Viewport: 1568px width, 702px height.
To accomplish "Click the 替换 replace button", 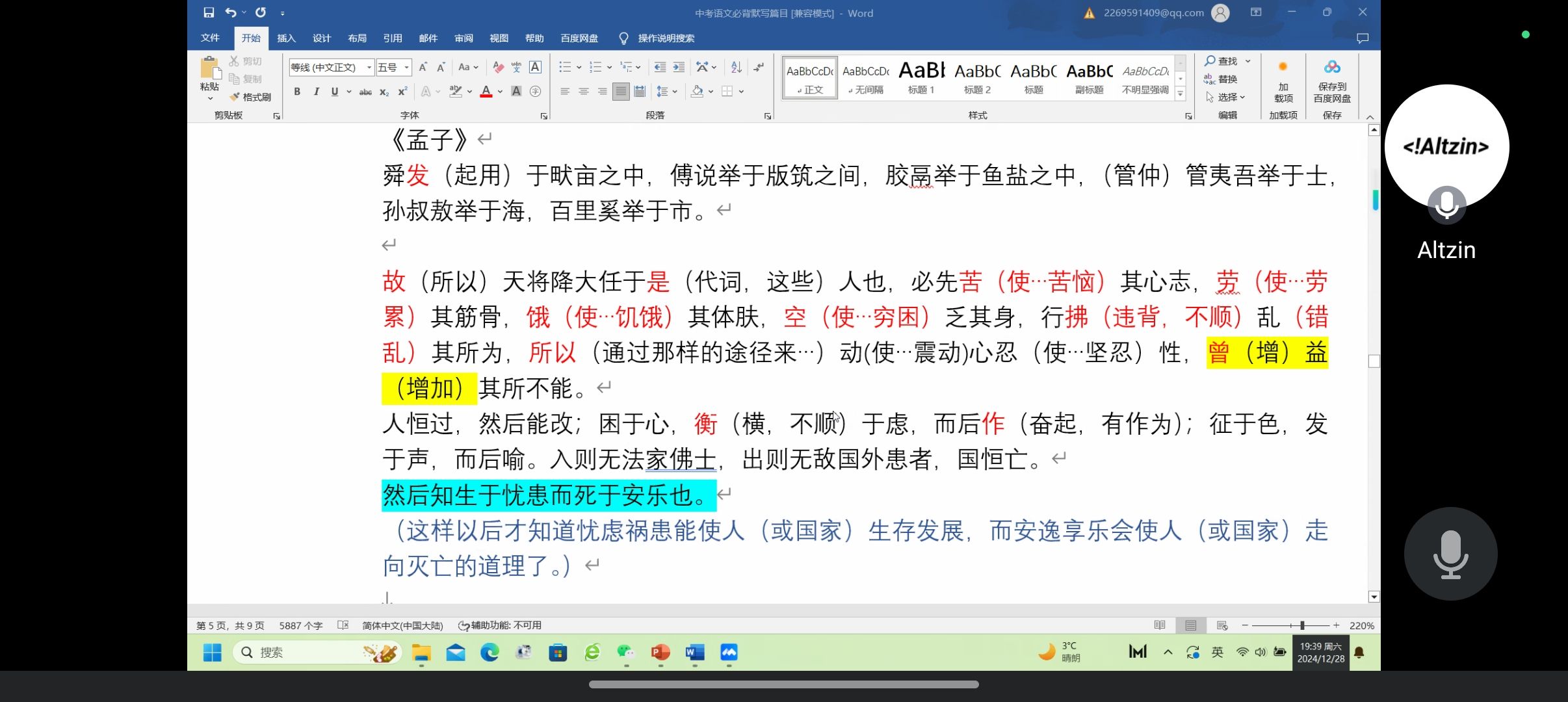I will [1221, 79].
